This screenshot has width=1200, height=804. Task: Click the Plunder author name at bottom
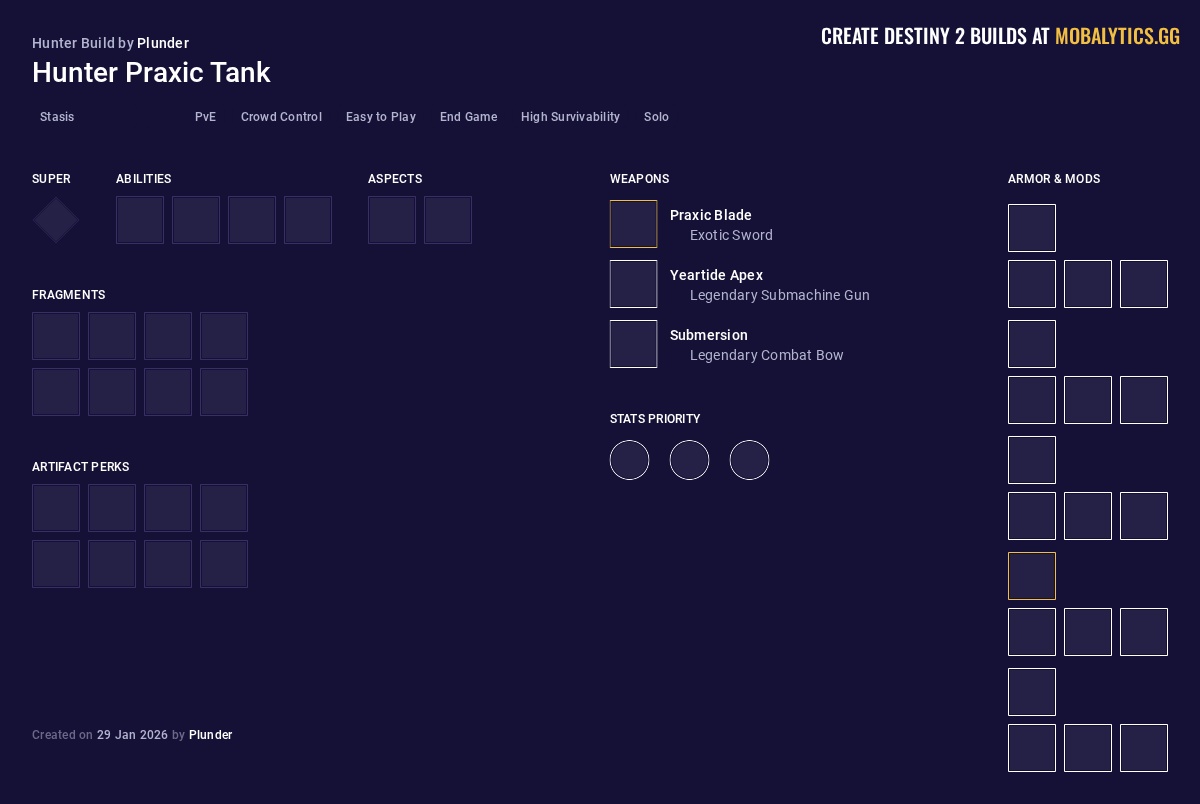tap(210, 735)
